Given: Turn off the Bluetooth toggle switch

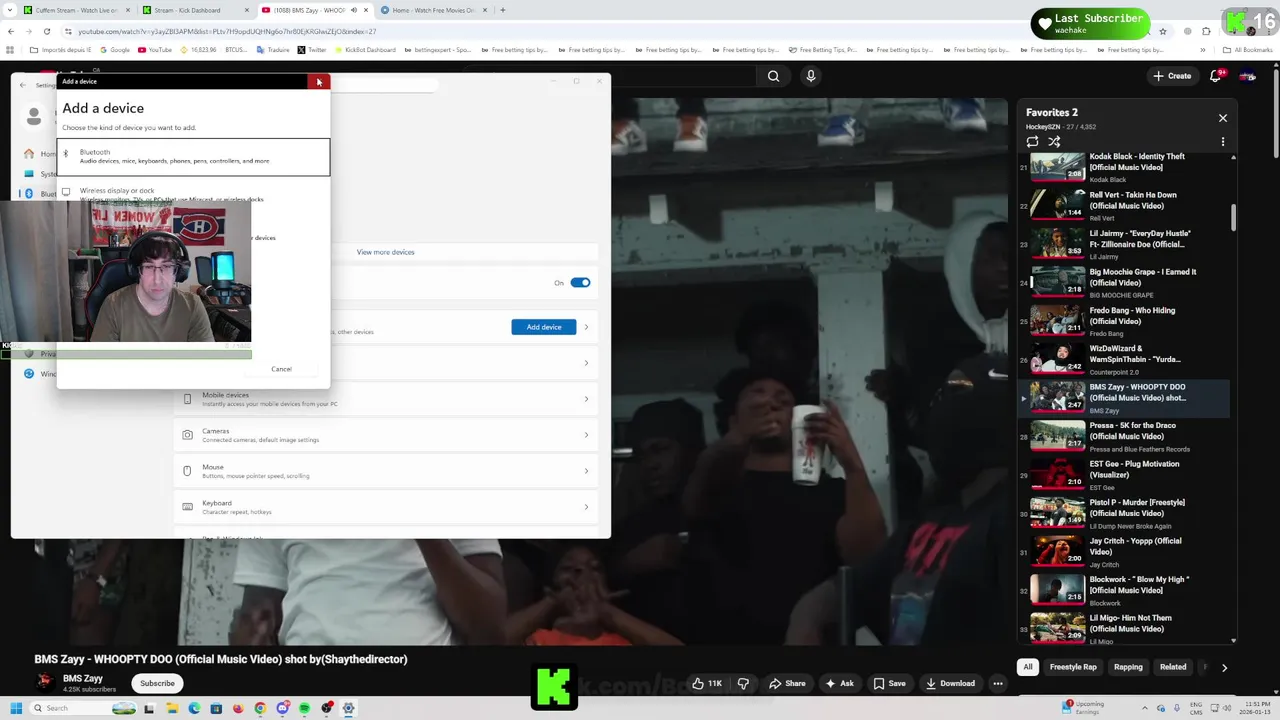Looking at the screenshot, I should tap(580, 283).
